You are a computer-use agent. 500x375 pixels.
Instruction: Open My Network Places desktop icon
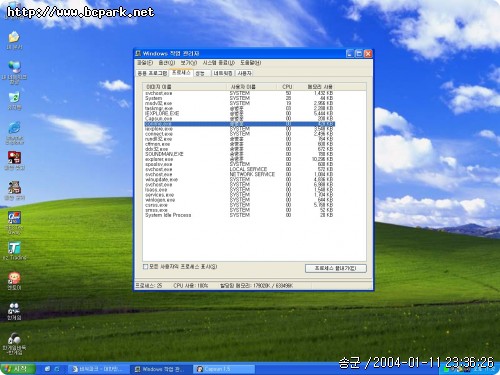click(x=14, y=72)
